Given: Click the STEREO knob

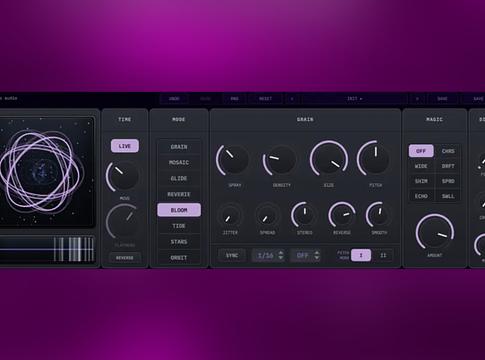Looking at the screenshot, I should tap(304, 215).
